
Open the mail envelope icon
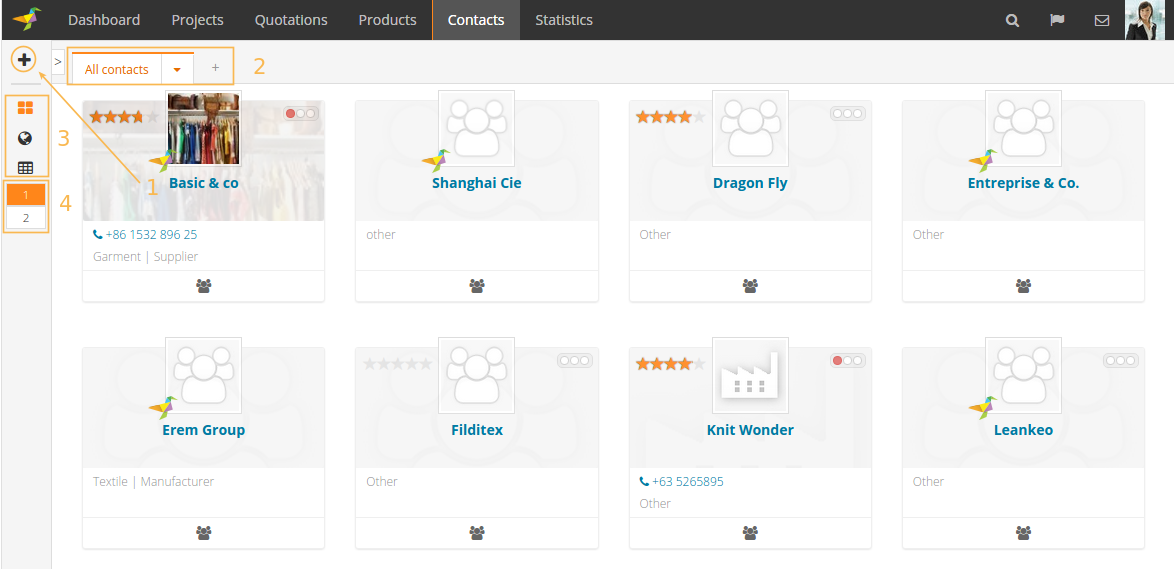pos(1101,20)
